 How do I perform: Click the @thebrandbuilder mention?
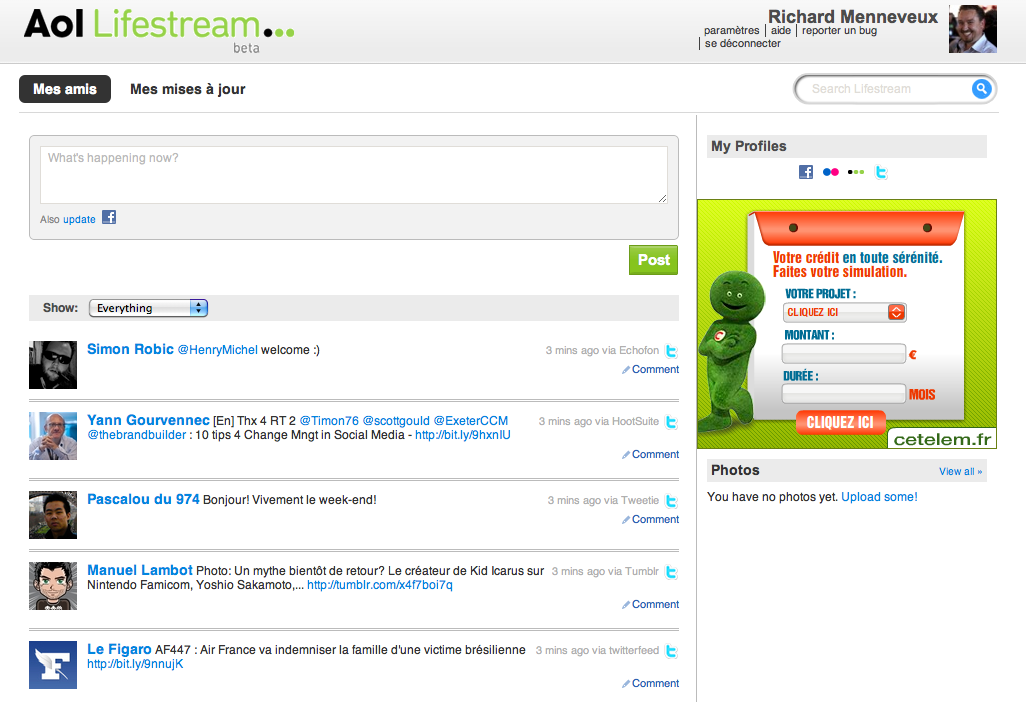coord(137,435)
